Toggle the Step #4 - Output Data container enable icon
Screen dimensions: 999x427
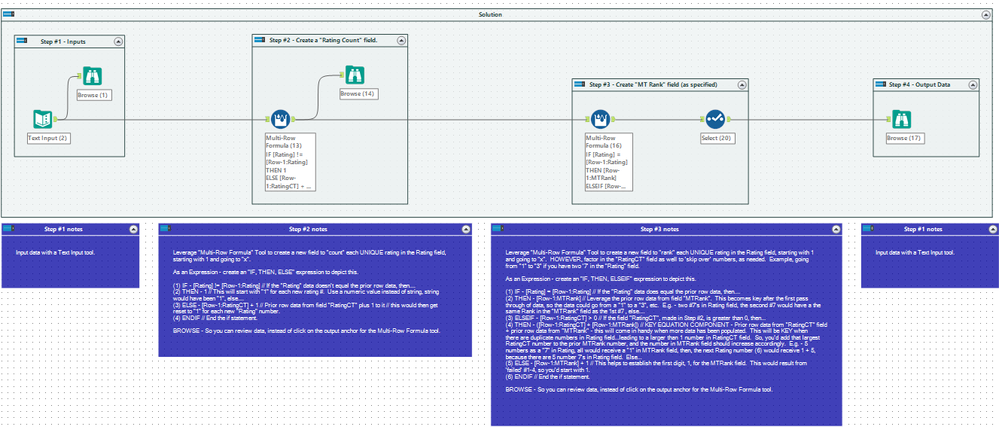coord(881,84)
